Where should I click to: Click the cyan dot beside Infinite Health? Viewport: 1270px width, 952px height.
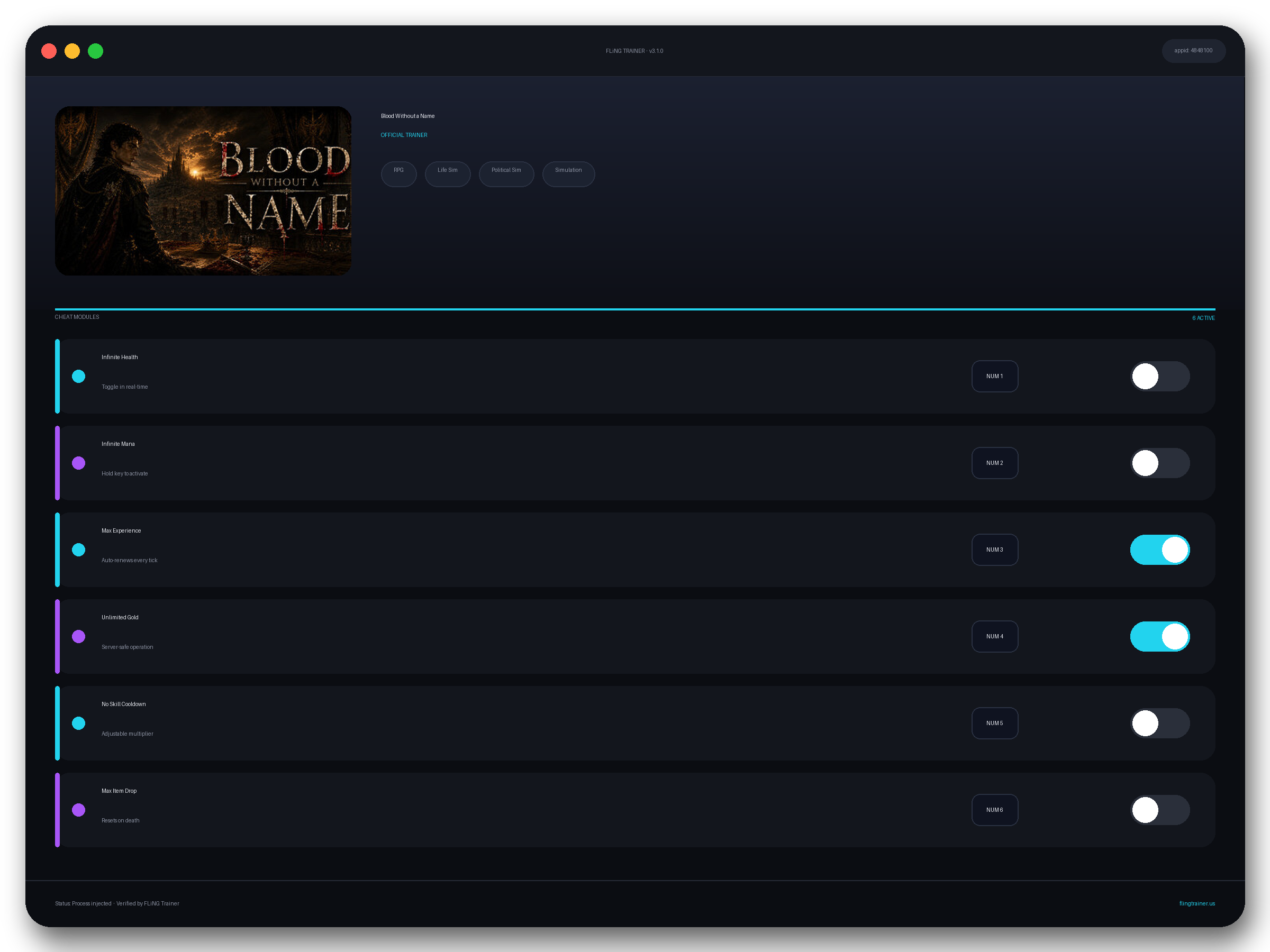[x=79, y=377]
